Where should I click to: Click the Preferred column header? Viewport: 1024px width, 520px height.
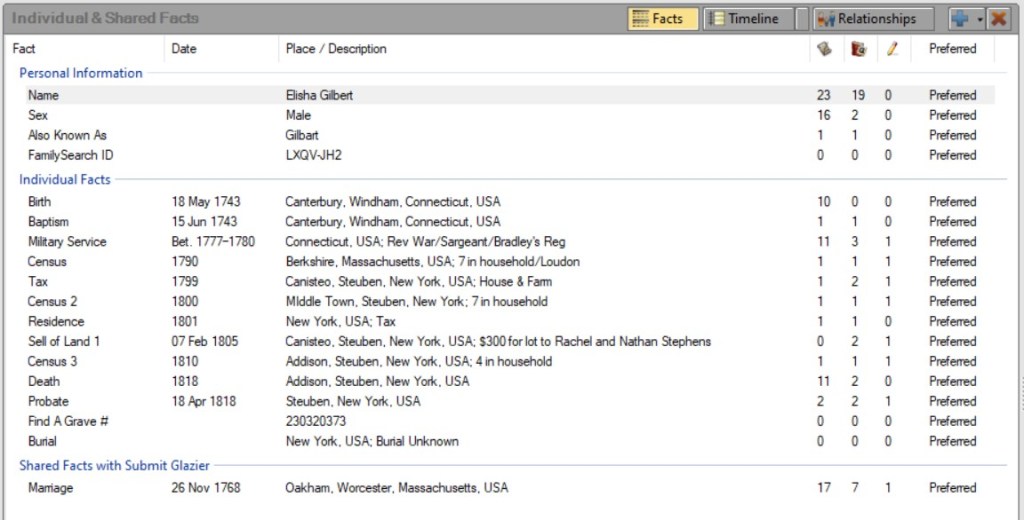tap(952, 48)
